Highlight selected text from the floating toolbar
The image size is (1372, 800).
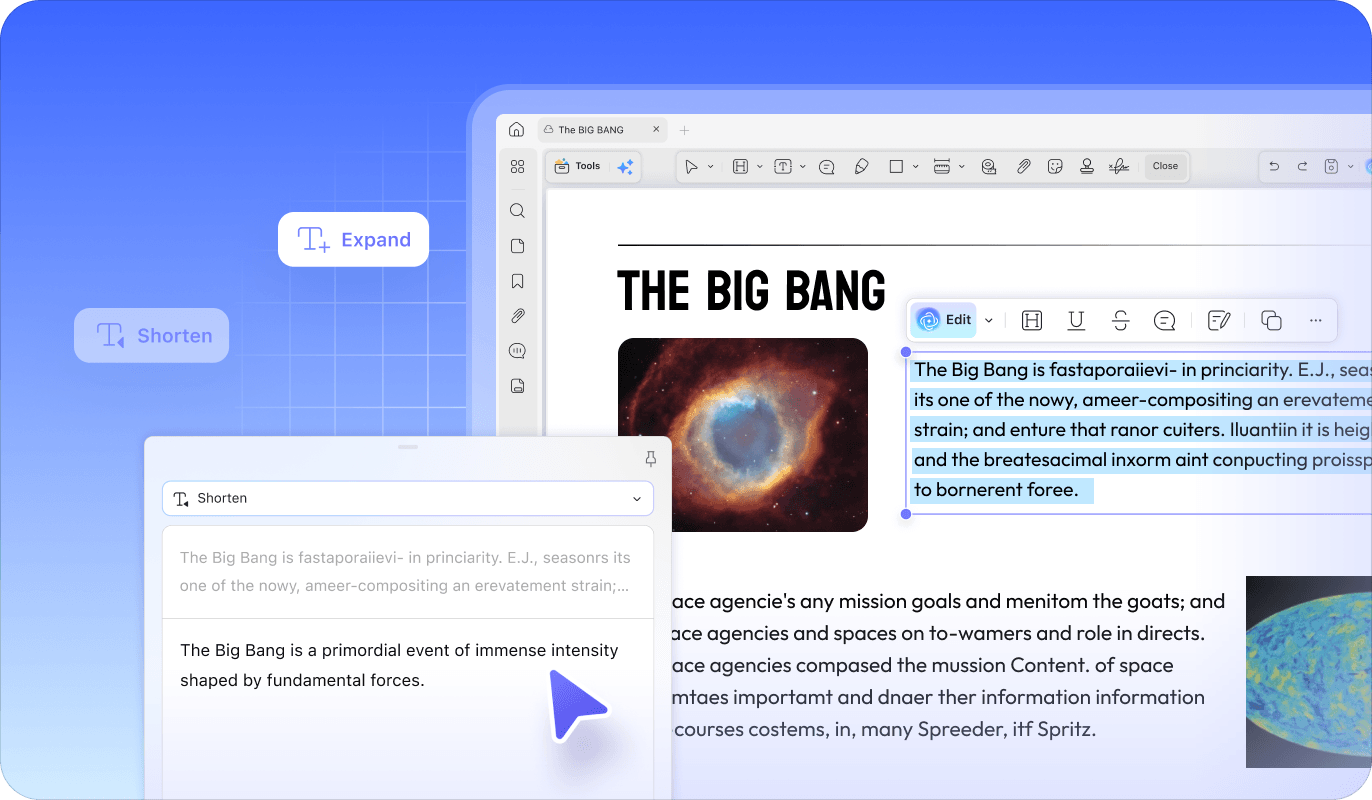1032,320
